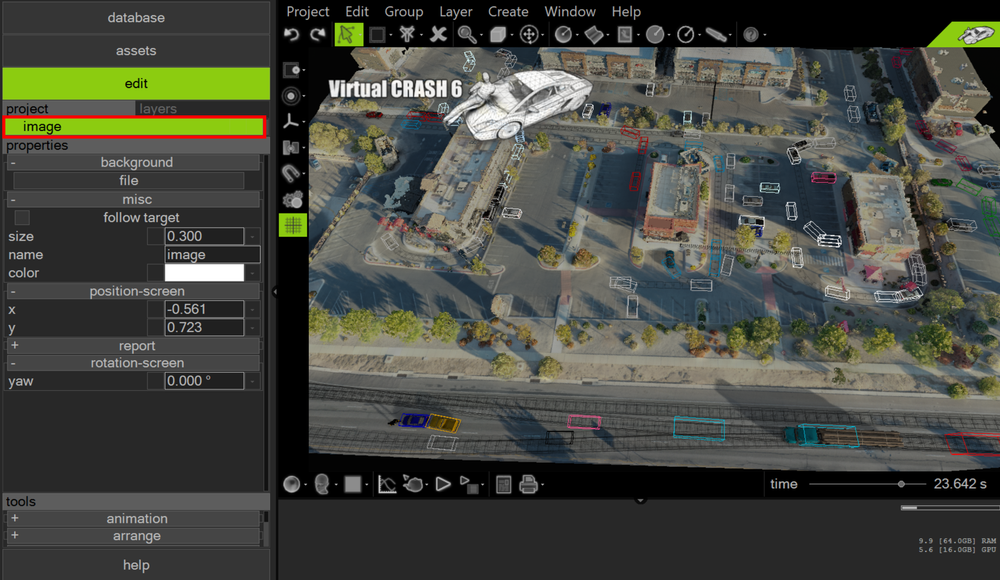Click the magnet snap icon

tap(291, 173)
